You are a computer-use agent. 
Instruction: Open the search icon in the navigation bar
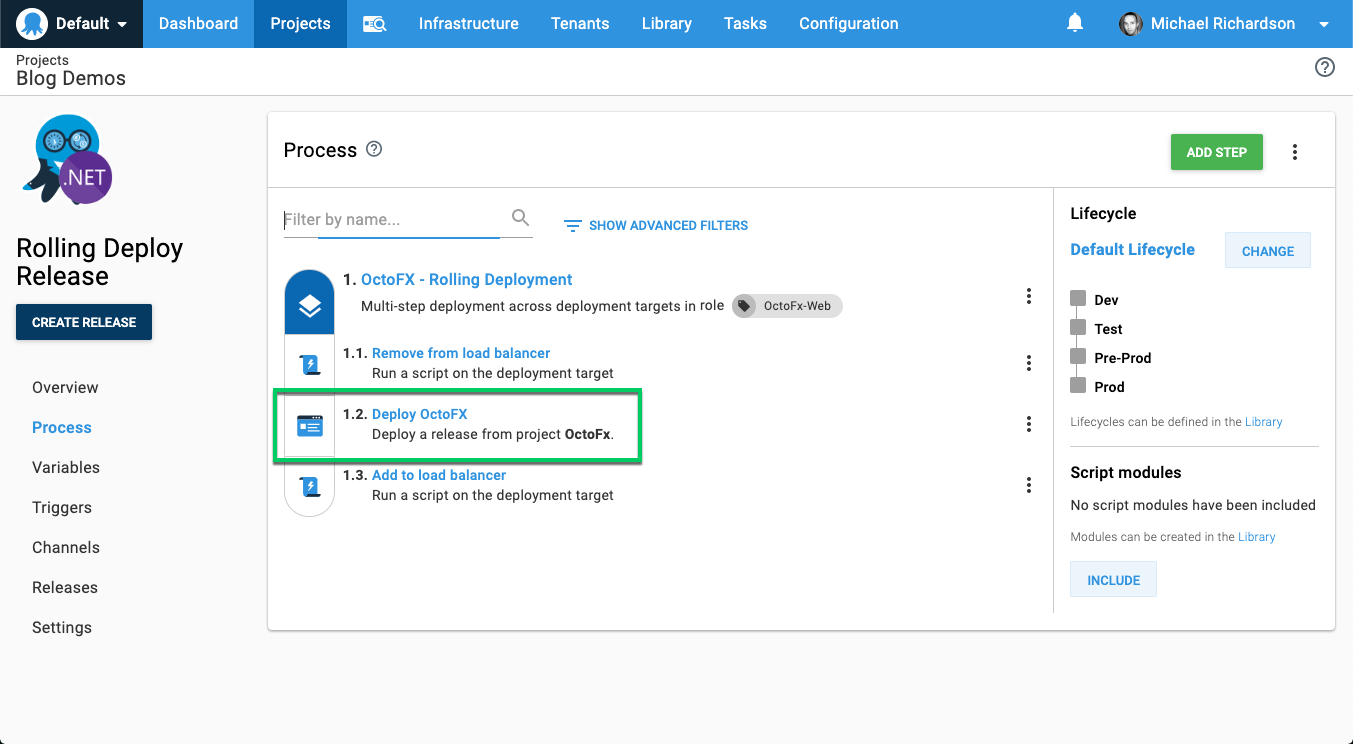tap(374, 23)
